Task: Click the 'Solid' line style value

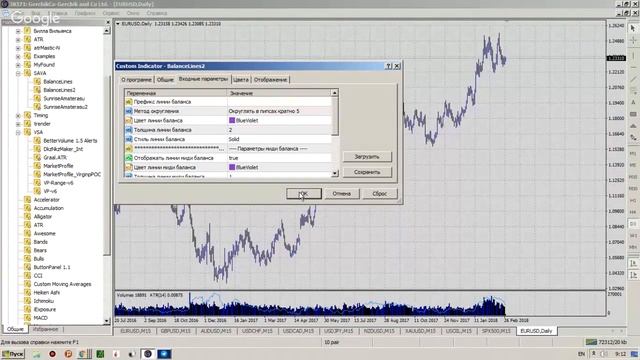Action: 234,139
